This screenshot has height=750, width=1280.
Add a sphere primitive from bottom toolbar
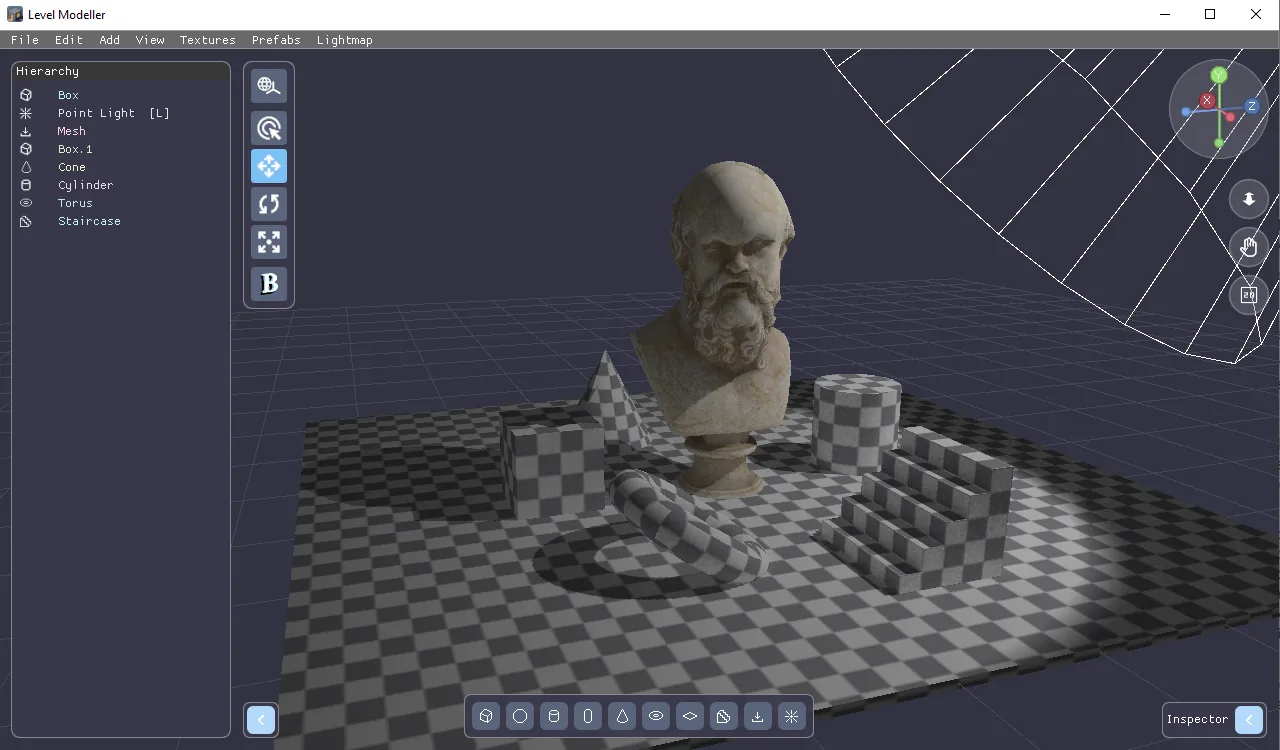(x=520, y=716)
